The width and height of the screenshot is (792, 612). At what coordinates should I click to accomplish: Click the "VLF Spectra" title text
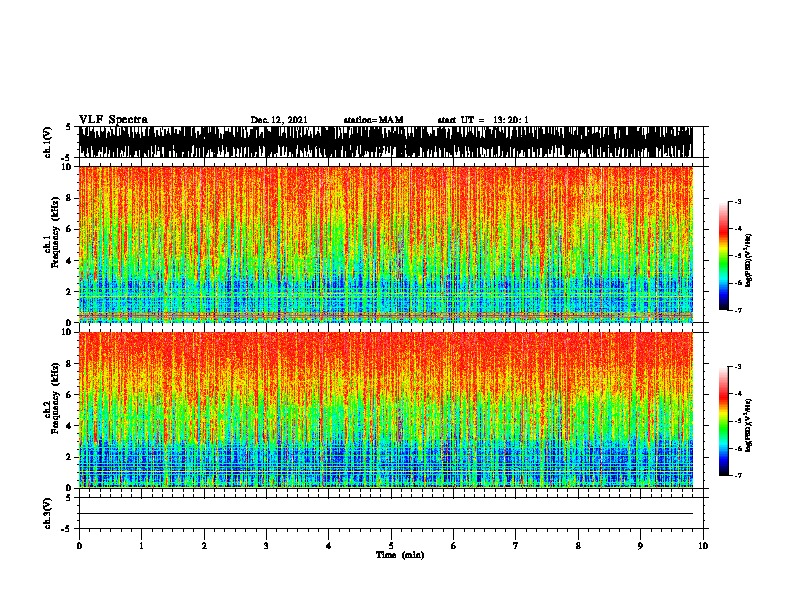click(x=113, y=120)
